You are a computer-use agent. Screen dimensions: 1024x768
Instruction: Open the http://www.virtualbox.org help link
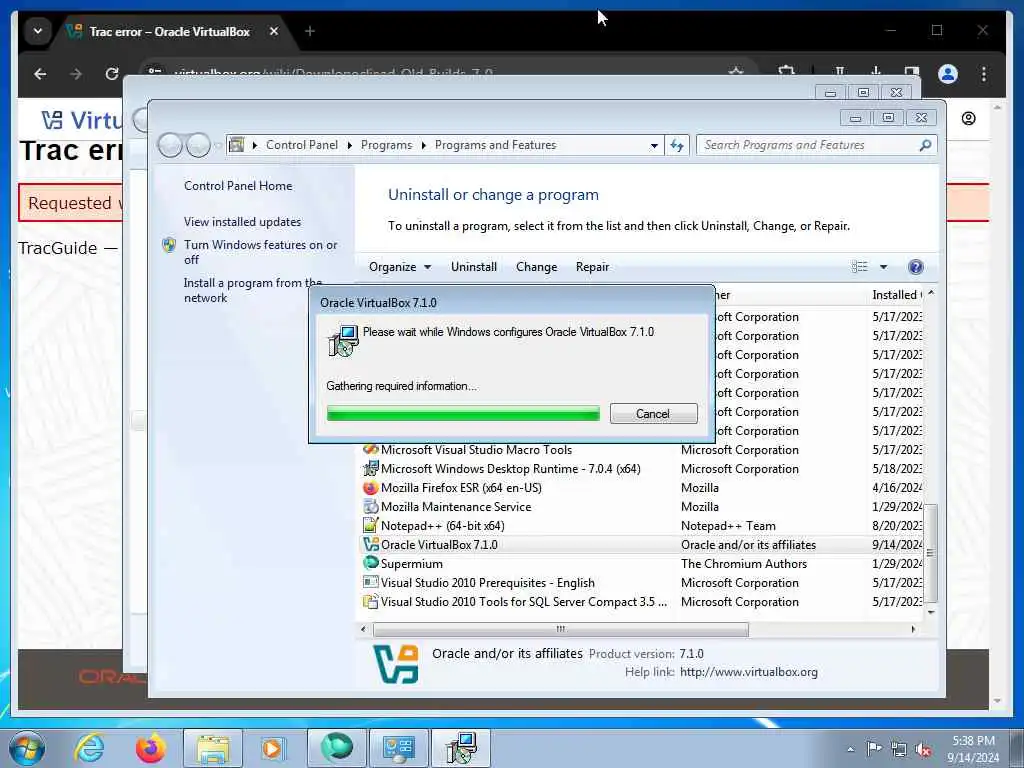pyautogui.click(x=748, y=671)
